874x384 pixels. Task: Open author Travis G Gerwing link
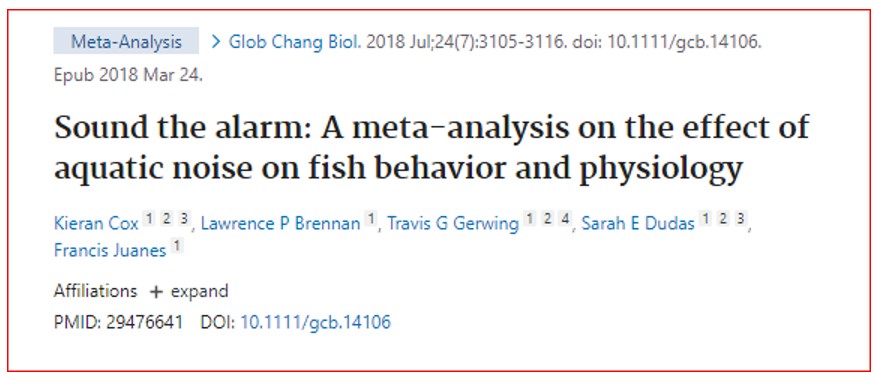coord(453,223)
